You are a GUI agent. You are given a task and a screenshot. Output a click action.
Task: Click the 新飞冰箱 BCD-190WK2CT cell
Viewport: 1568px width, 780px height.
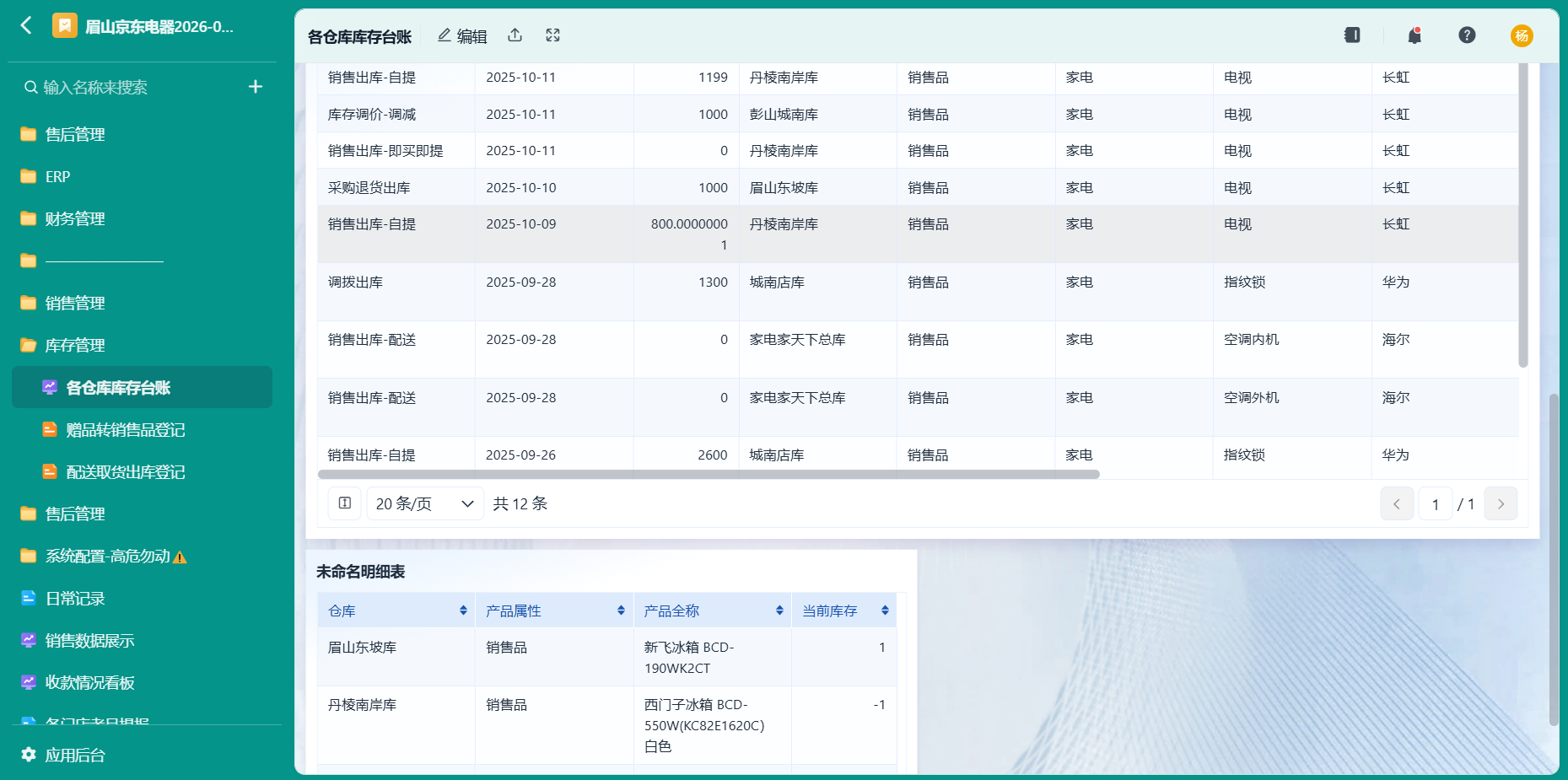tap(712, 657)
